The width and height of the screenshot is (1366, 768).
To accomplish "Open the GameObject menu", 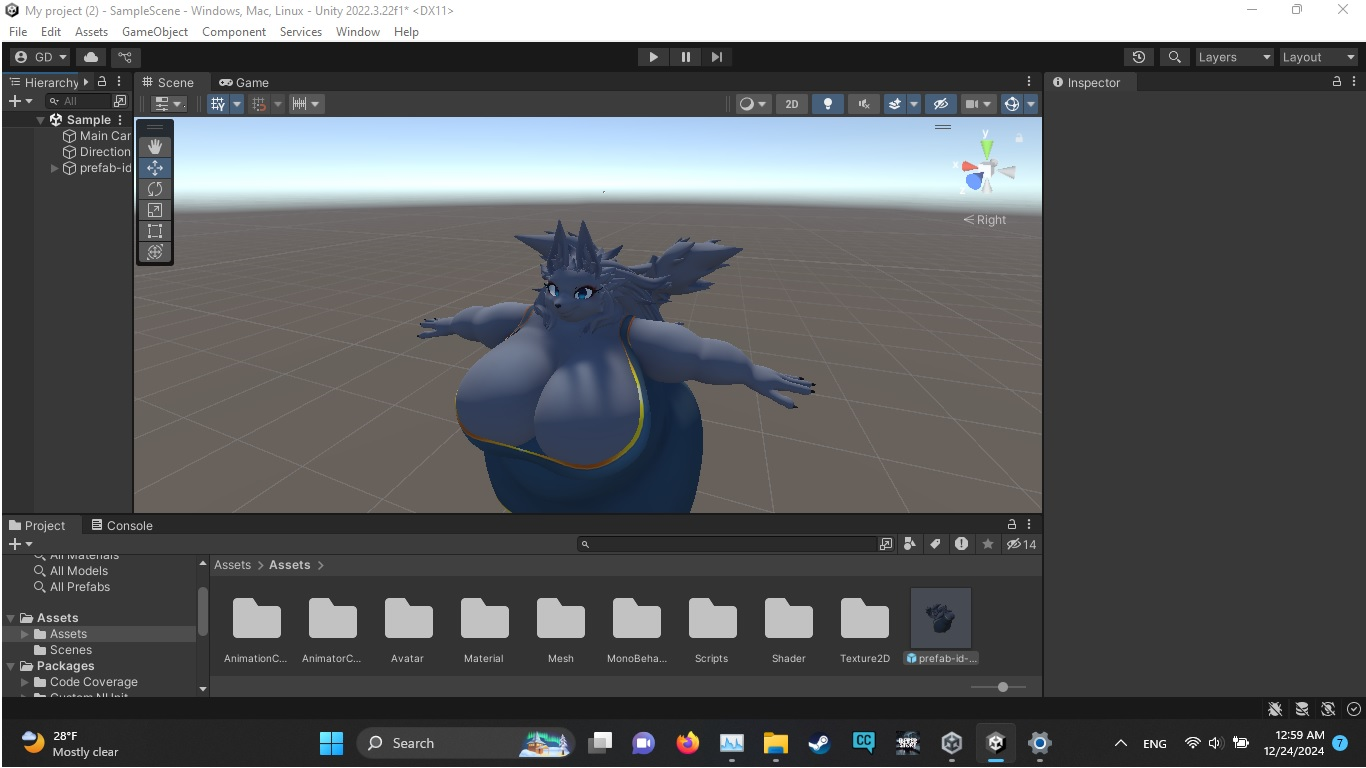I will click(x=155, y=32).
